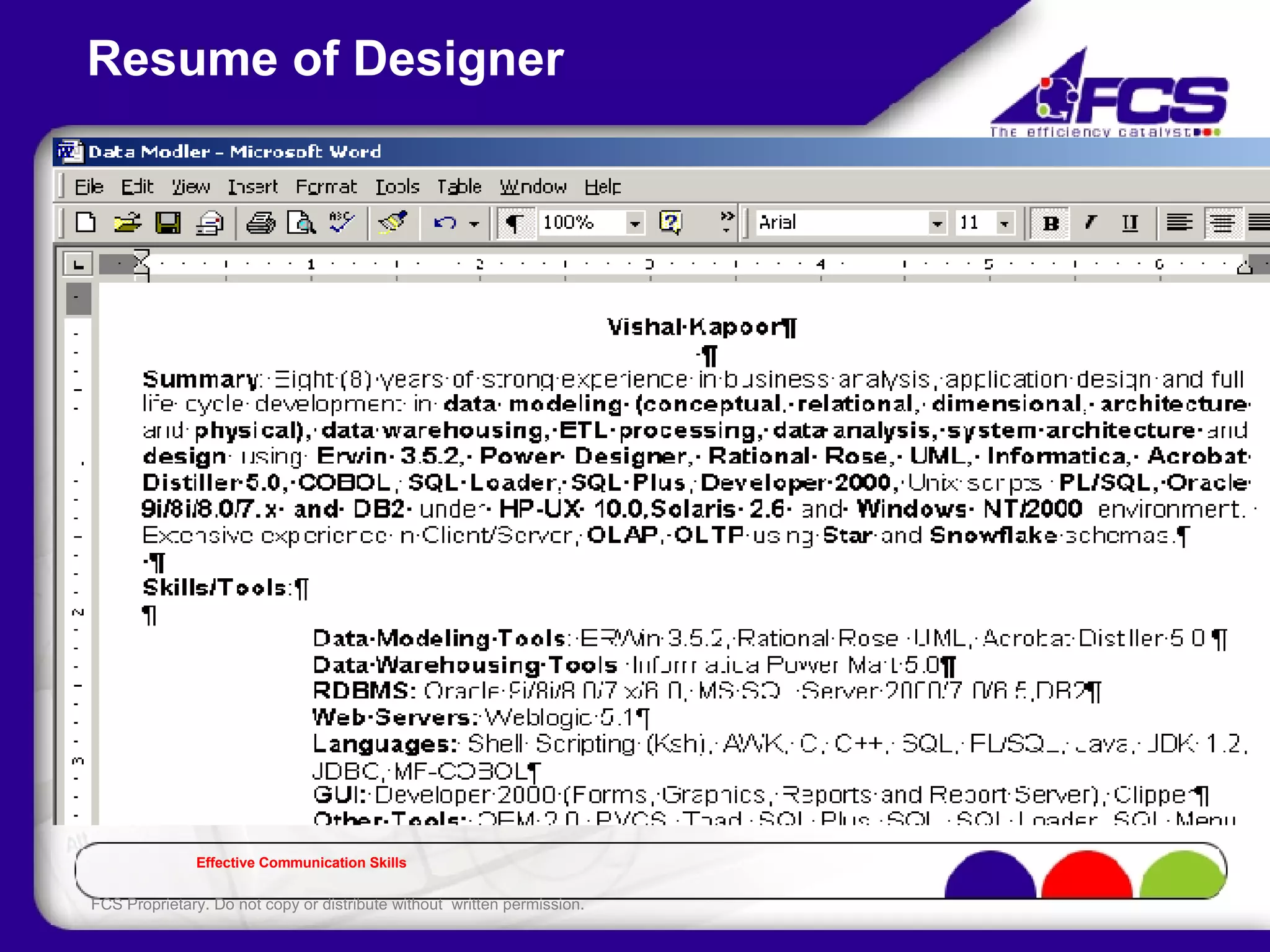Viewport: 1270px width, 952px height.
Task: Open the Edit menu
Action: click(x=137, y=187)
